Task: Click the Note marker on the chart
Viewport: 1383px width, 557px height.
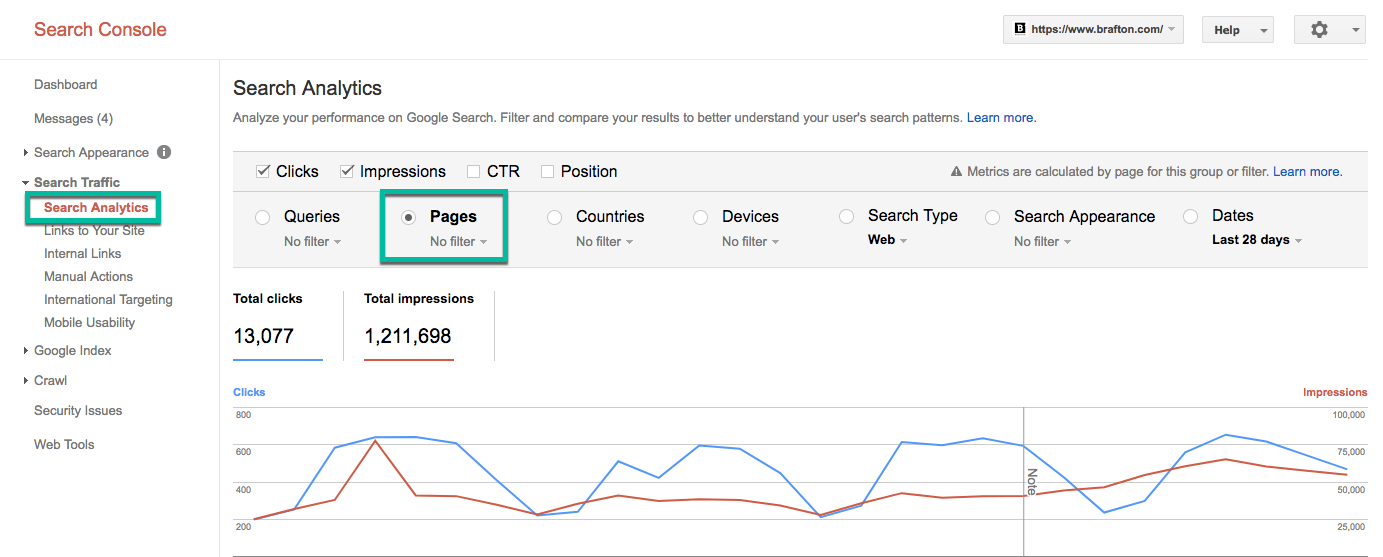Action: 1031,481
